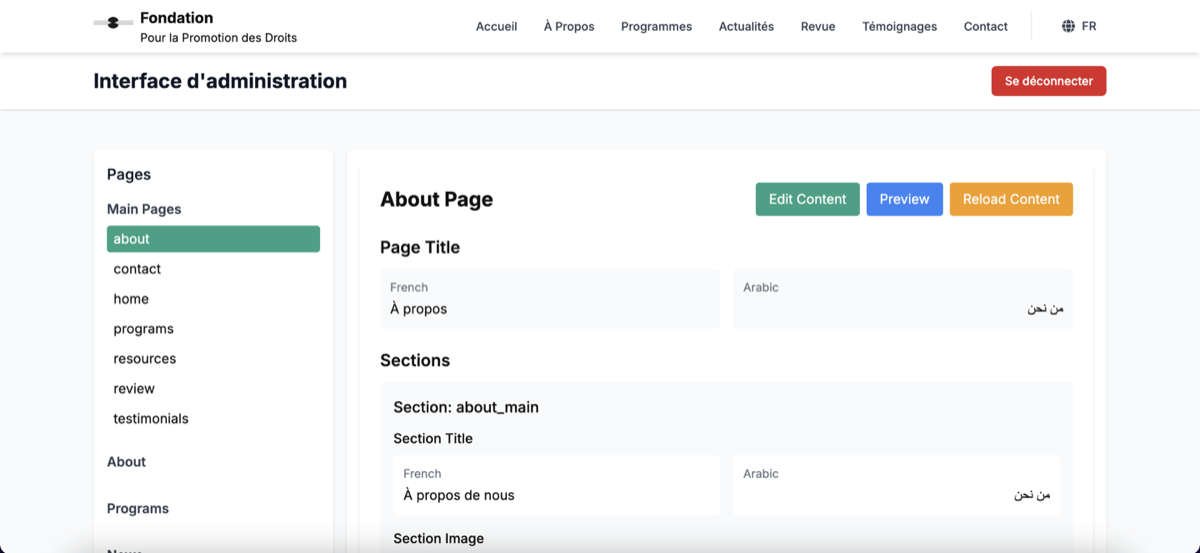Click the globe language icon
This screenshot has width=1200, height=553.
1068,26
